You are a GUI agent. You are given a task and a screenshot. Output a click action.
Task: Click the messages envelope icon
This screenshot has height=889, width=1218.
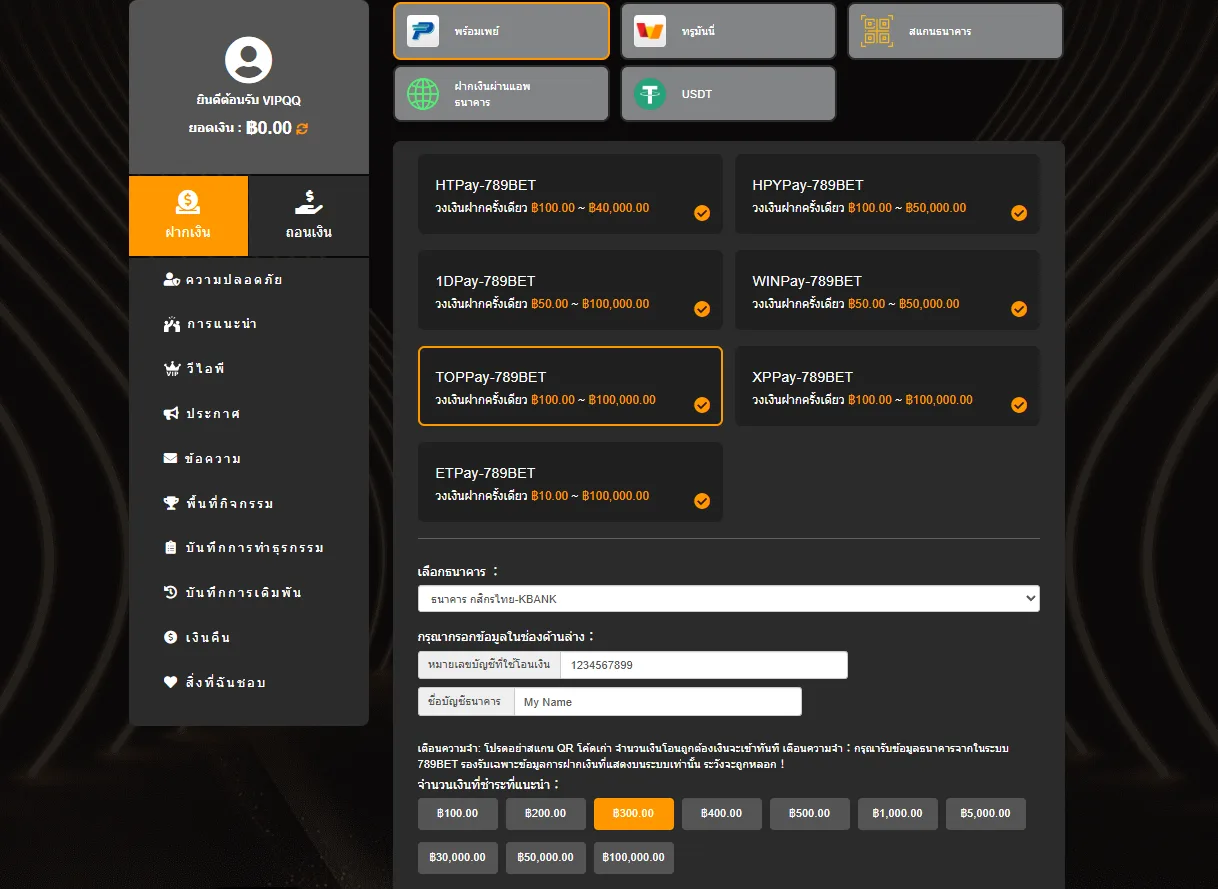point(170,458)
